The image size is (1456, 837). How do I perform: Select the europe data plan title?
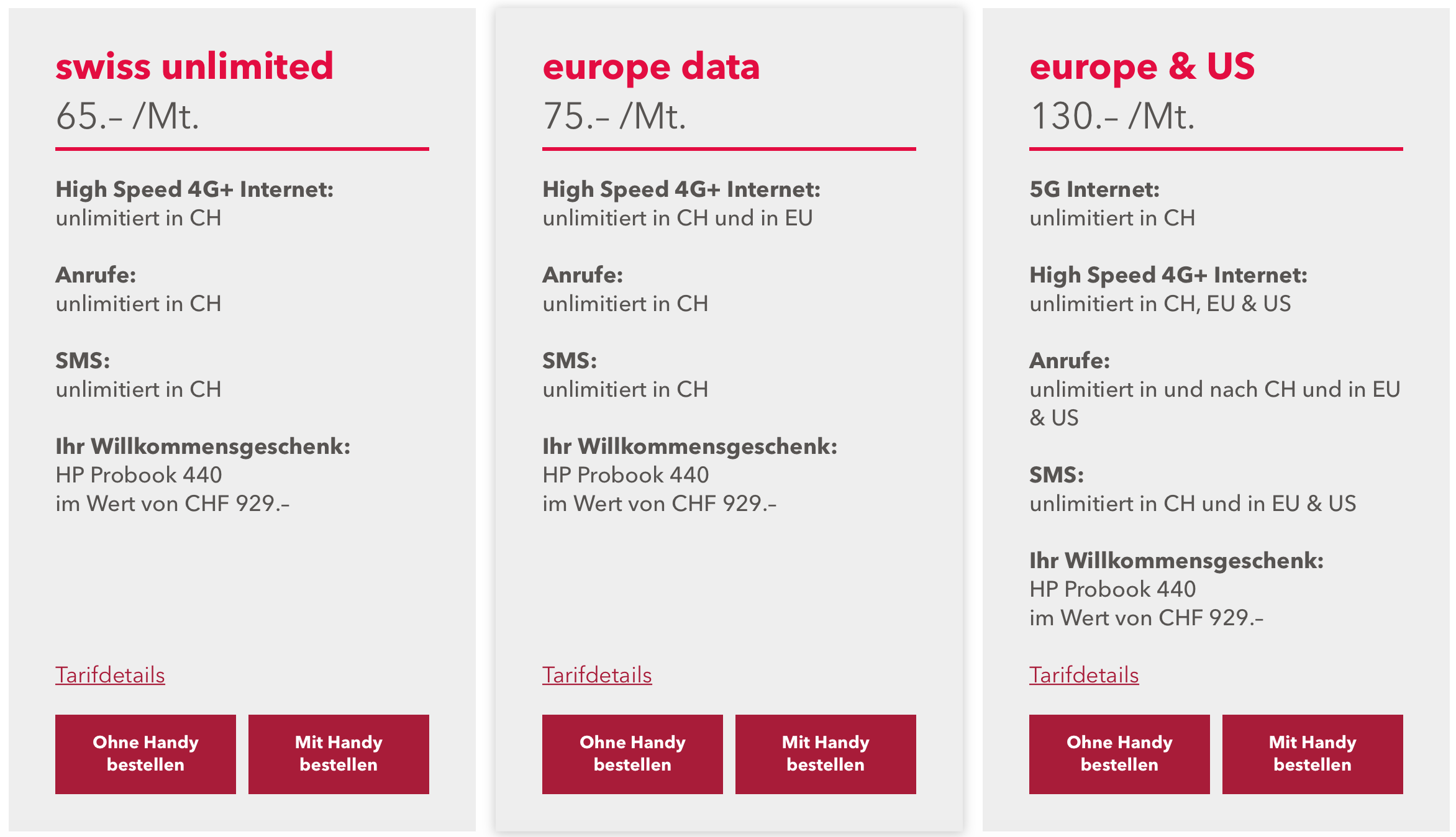click(x=651, y=67)
